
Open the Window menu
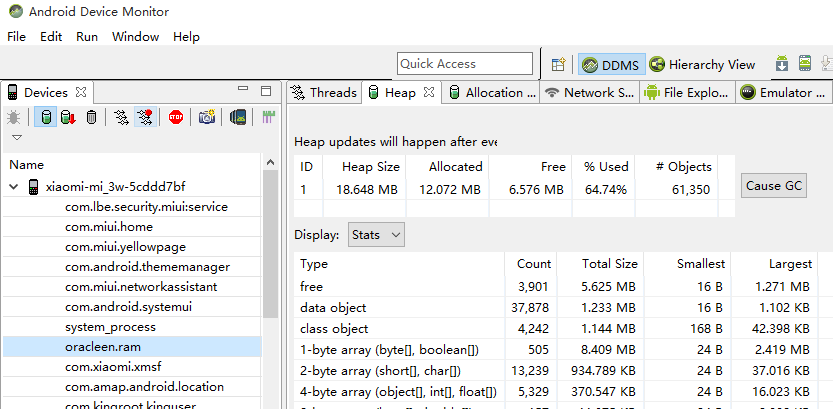[x=135, y=37]
